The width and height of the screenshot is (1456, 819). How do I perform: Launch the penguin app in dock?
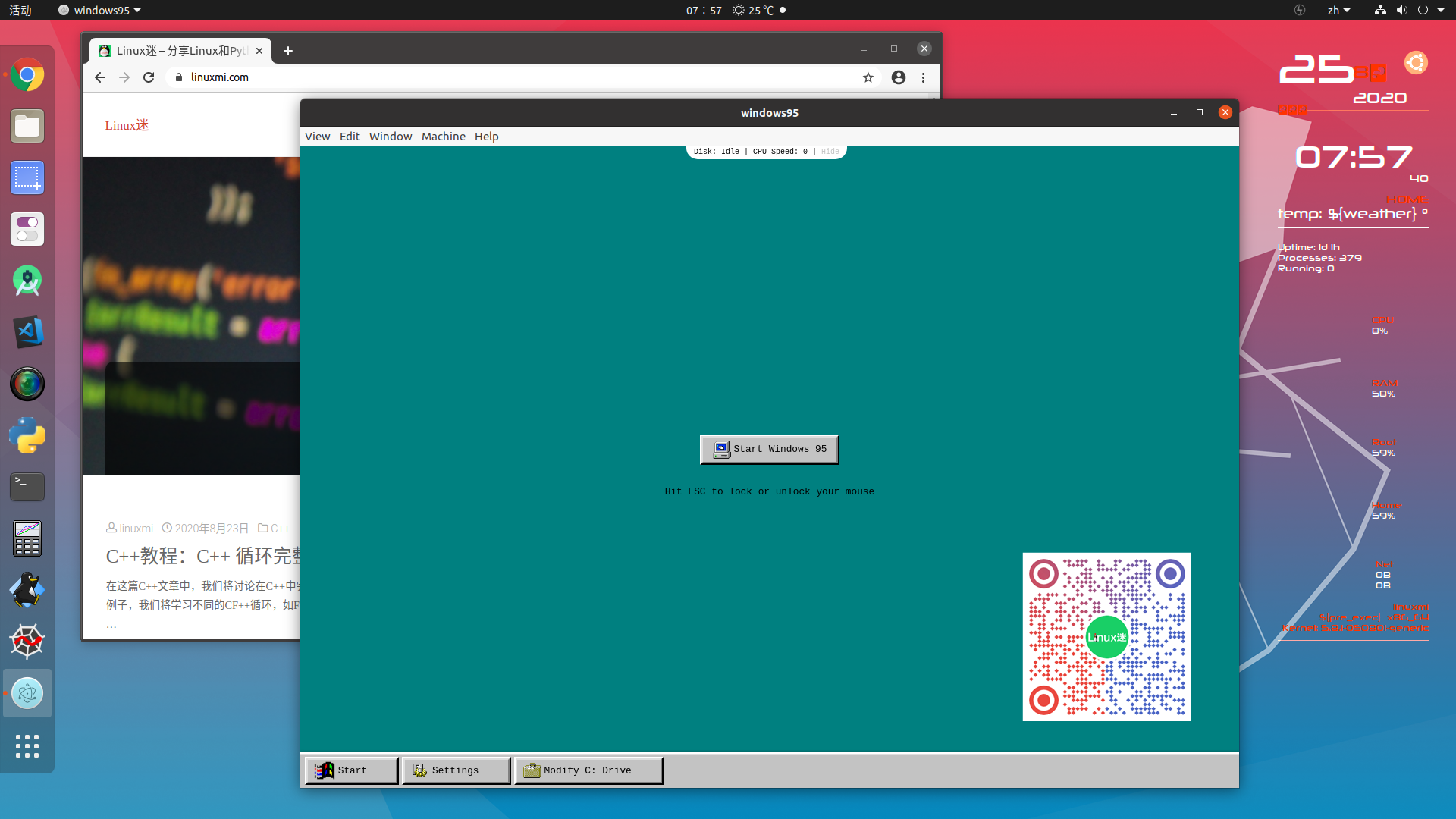tap(27, 590)
